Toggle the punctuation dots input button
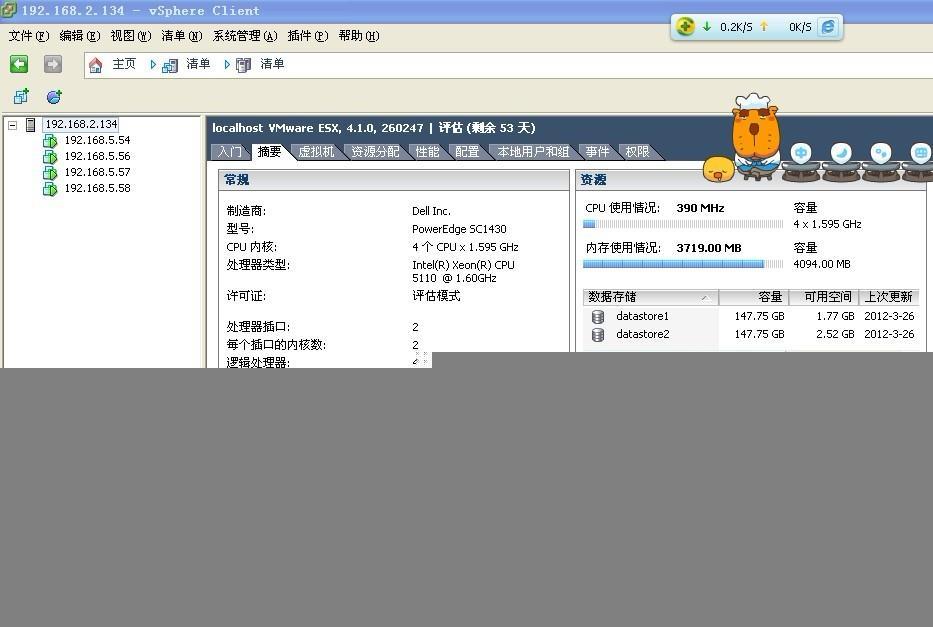933x627 pixels. (881, 153)
